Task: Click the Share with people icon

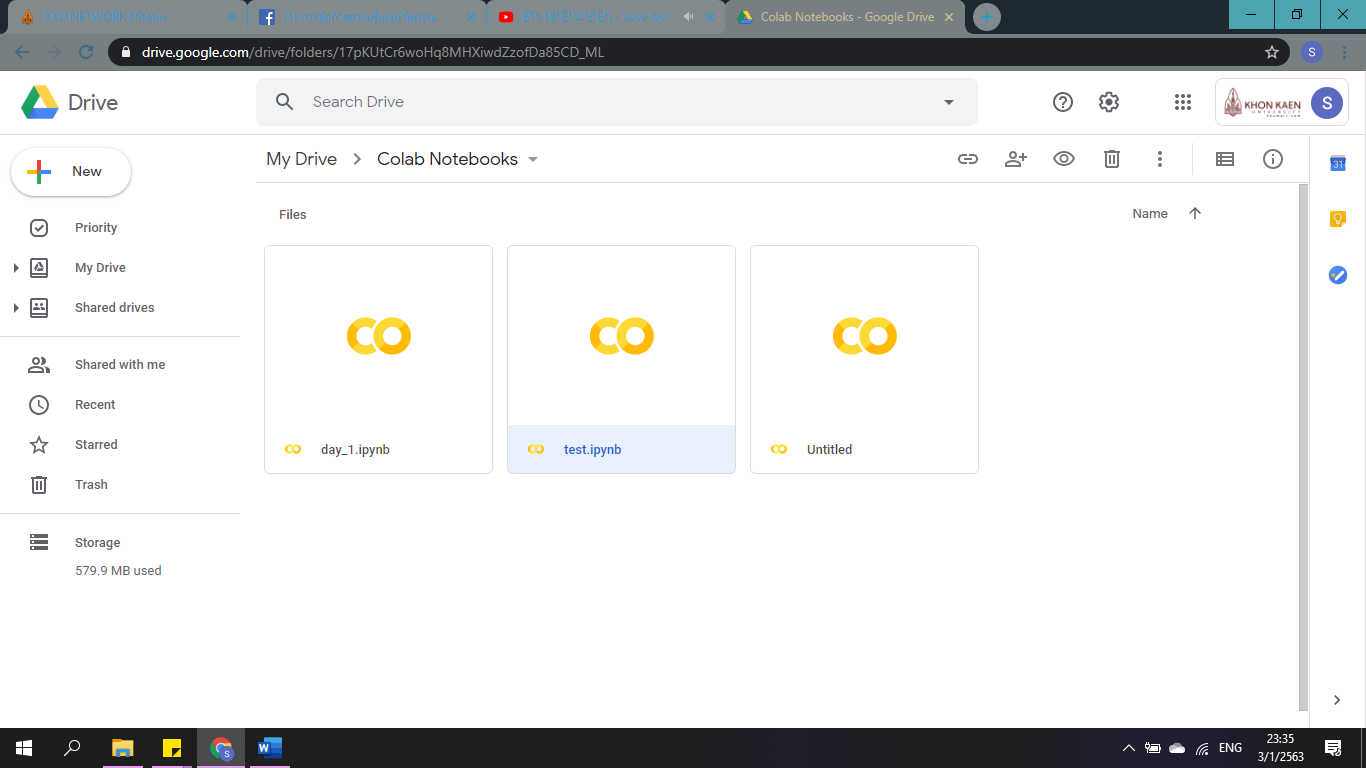Action: pyautogui.click(x=1016, y=159)
